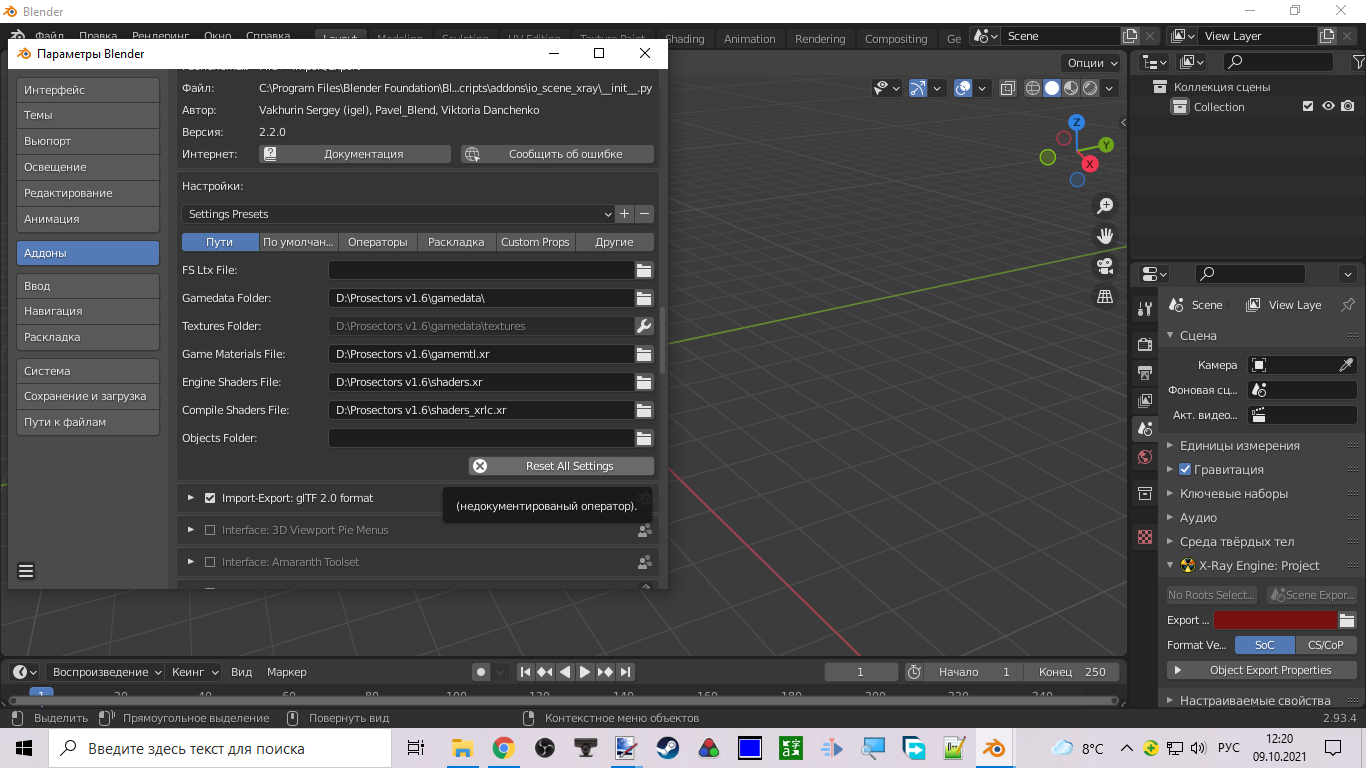Expand Object Export Properties

tap(1262, 670)
